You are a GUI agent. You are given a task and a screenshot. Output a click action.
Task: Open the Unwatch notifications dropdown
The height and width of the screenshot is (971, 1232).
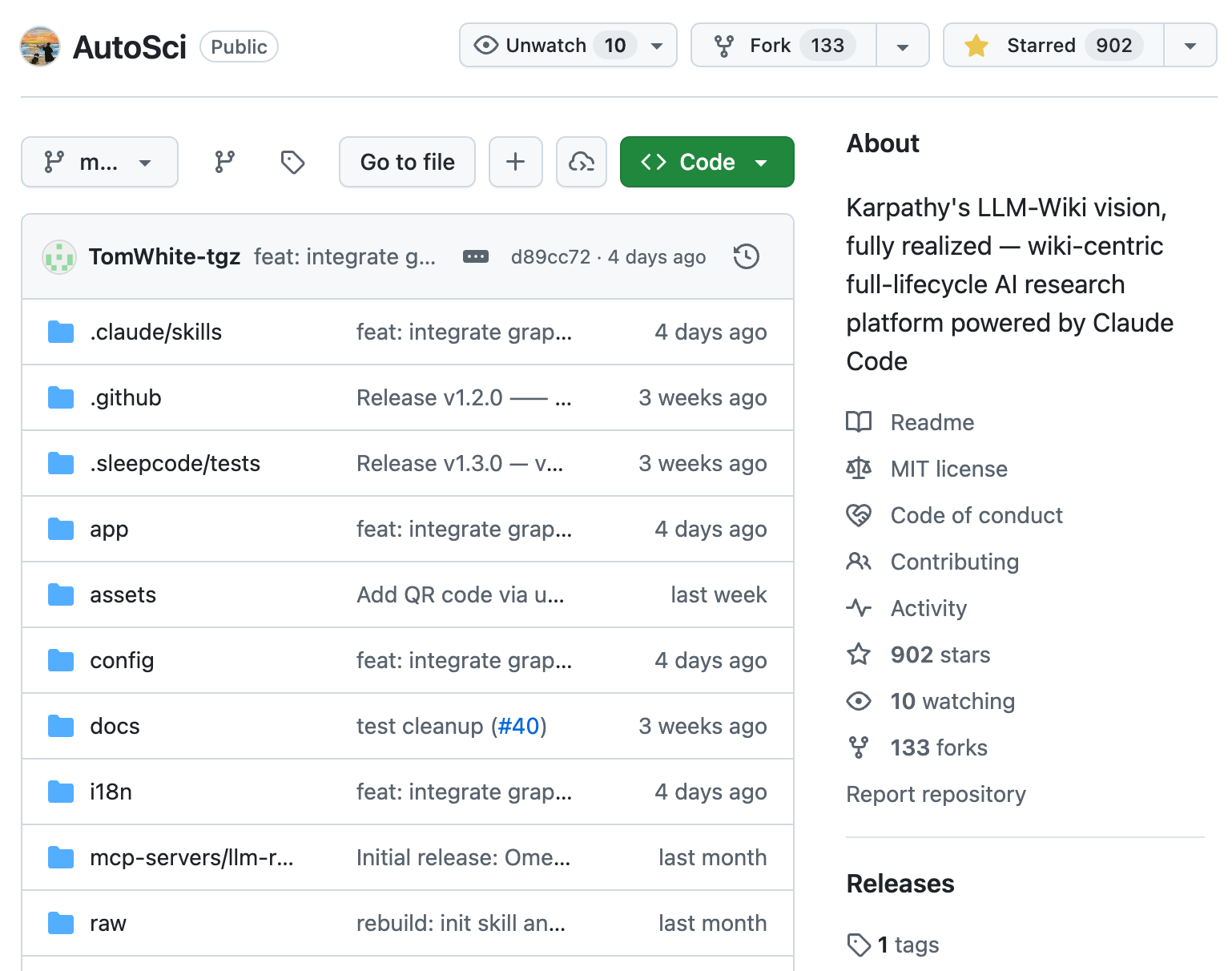click(x=568, y=46)
